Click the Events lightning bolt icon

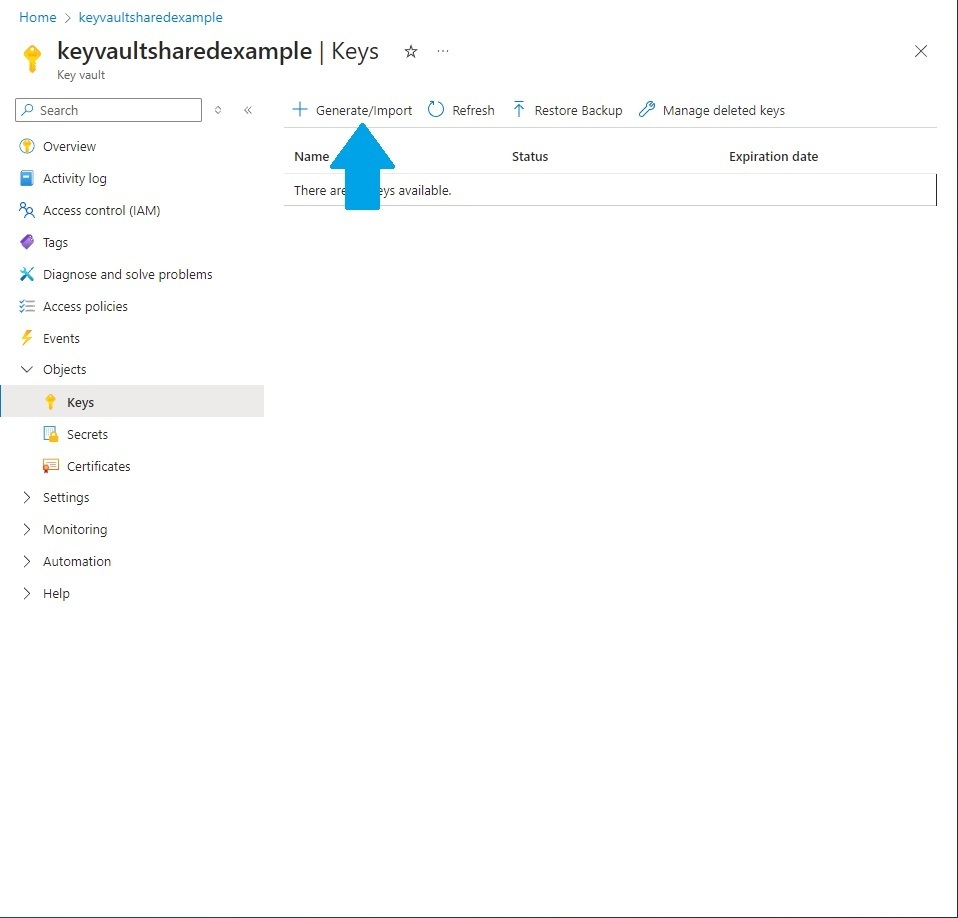tap(27, 338)
